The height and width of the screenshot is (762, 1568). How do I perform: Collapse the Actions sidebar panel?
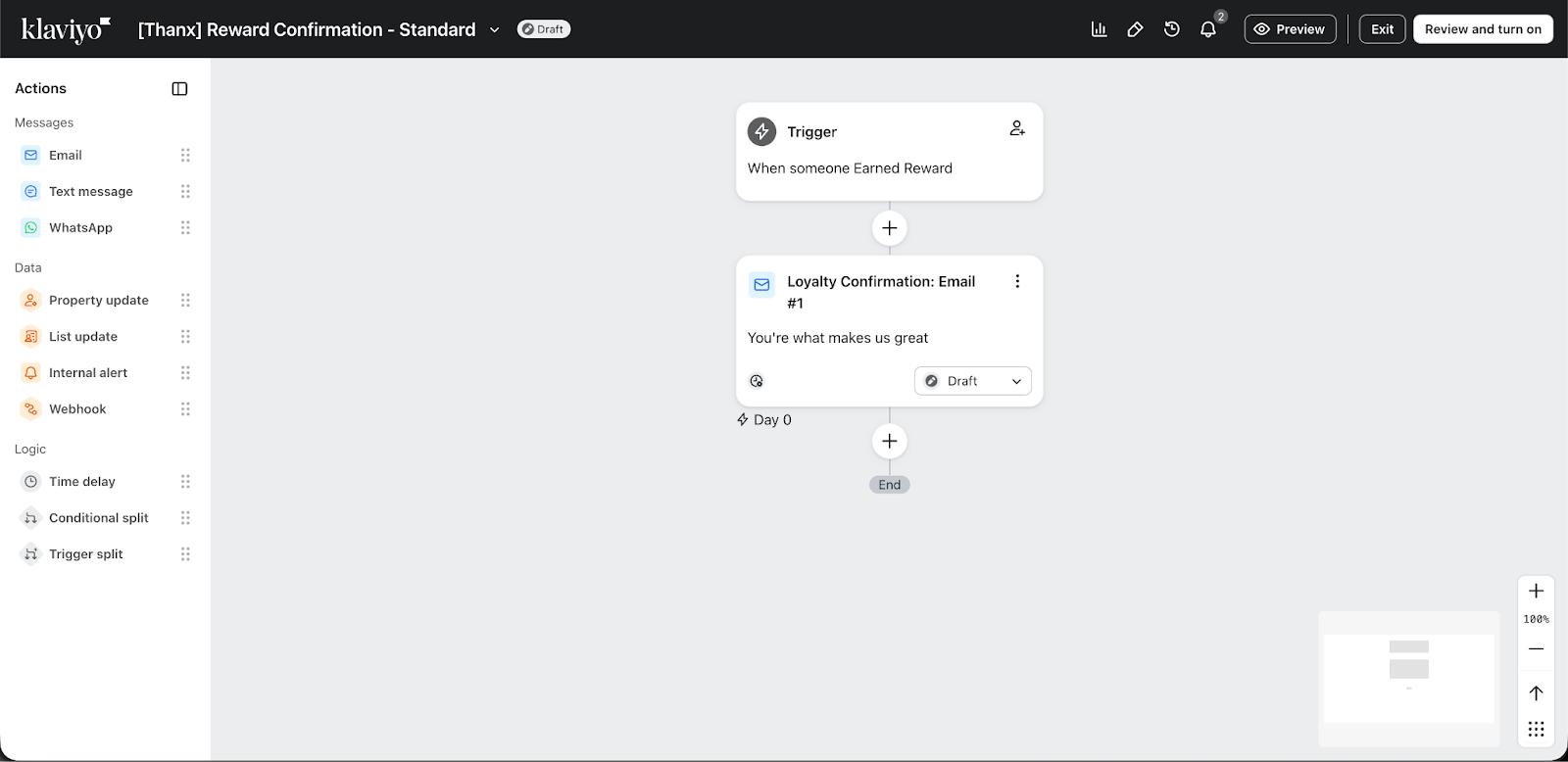[179, 89]
